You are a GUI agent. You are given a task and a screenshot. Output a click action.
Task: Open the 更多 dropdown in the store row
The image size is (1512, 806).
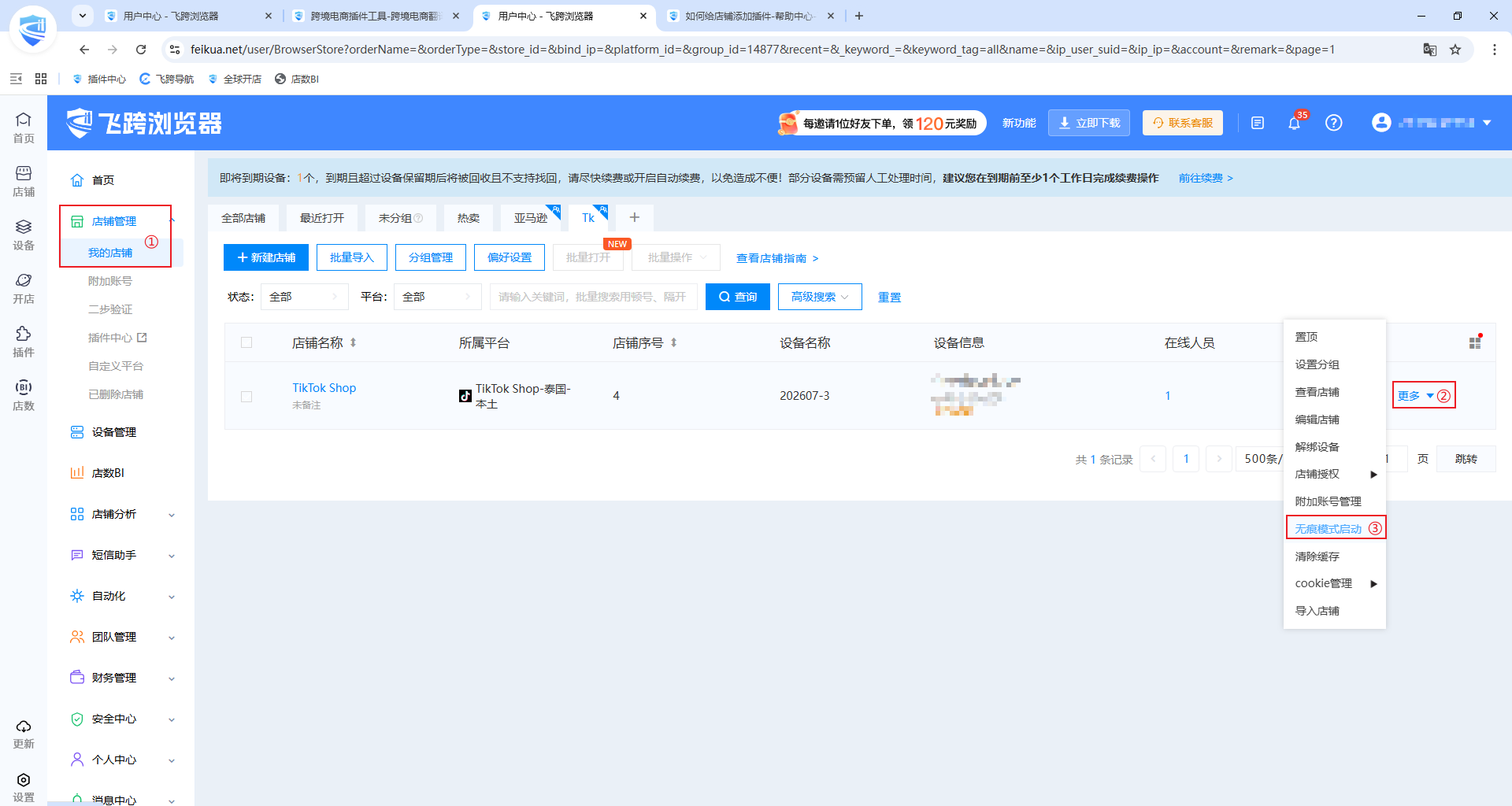click(x=1416, y=396)
